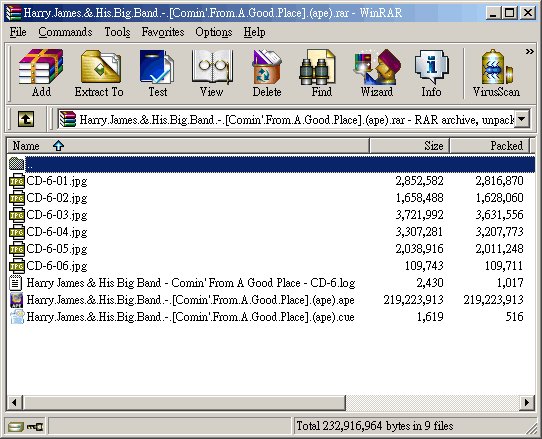Open the File menu
The width and height of the screenshot is (542, 439).
pos(18,32)
